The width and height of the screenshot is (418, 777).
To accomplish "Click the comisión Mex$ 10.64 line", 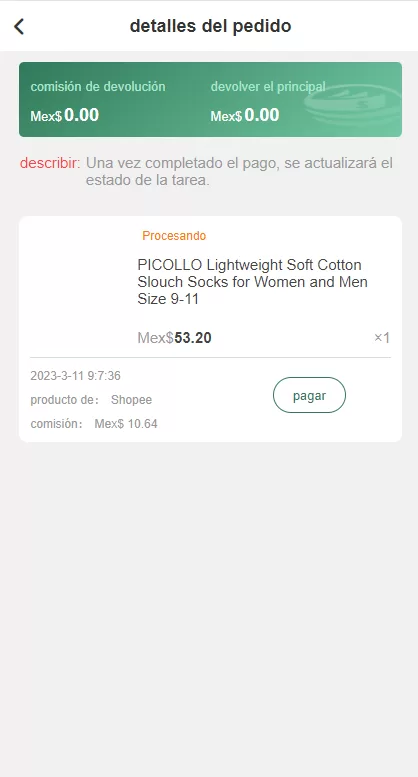I will coord(94,424).
